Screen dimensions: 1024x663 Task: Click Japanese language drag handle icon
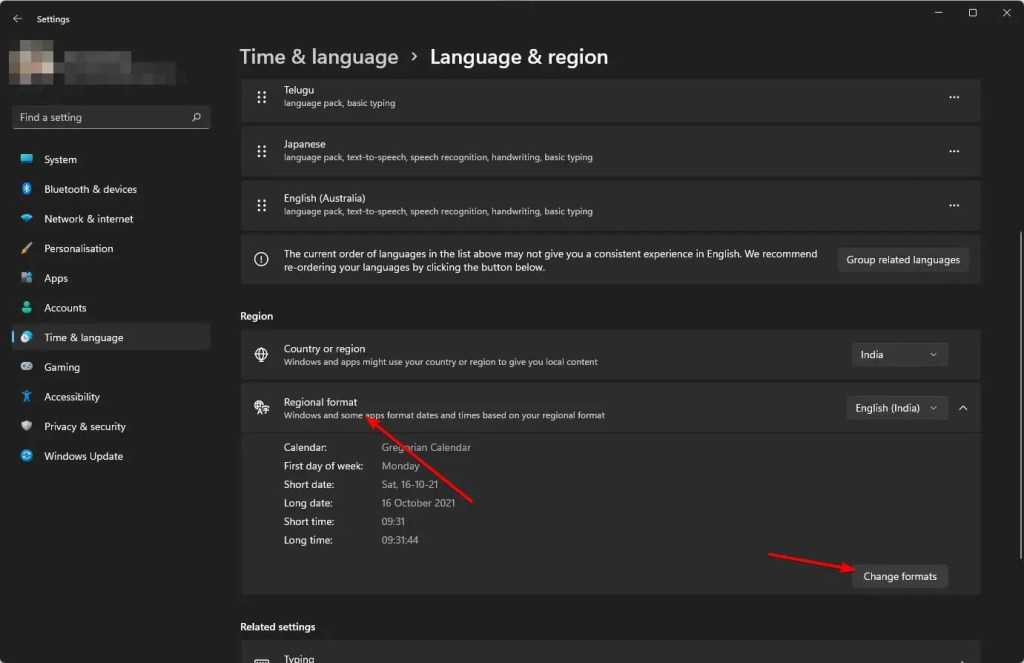pos(261,151)
